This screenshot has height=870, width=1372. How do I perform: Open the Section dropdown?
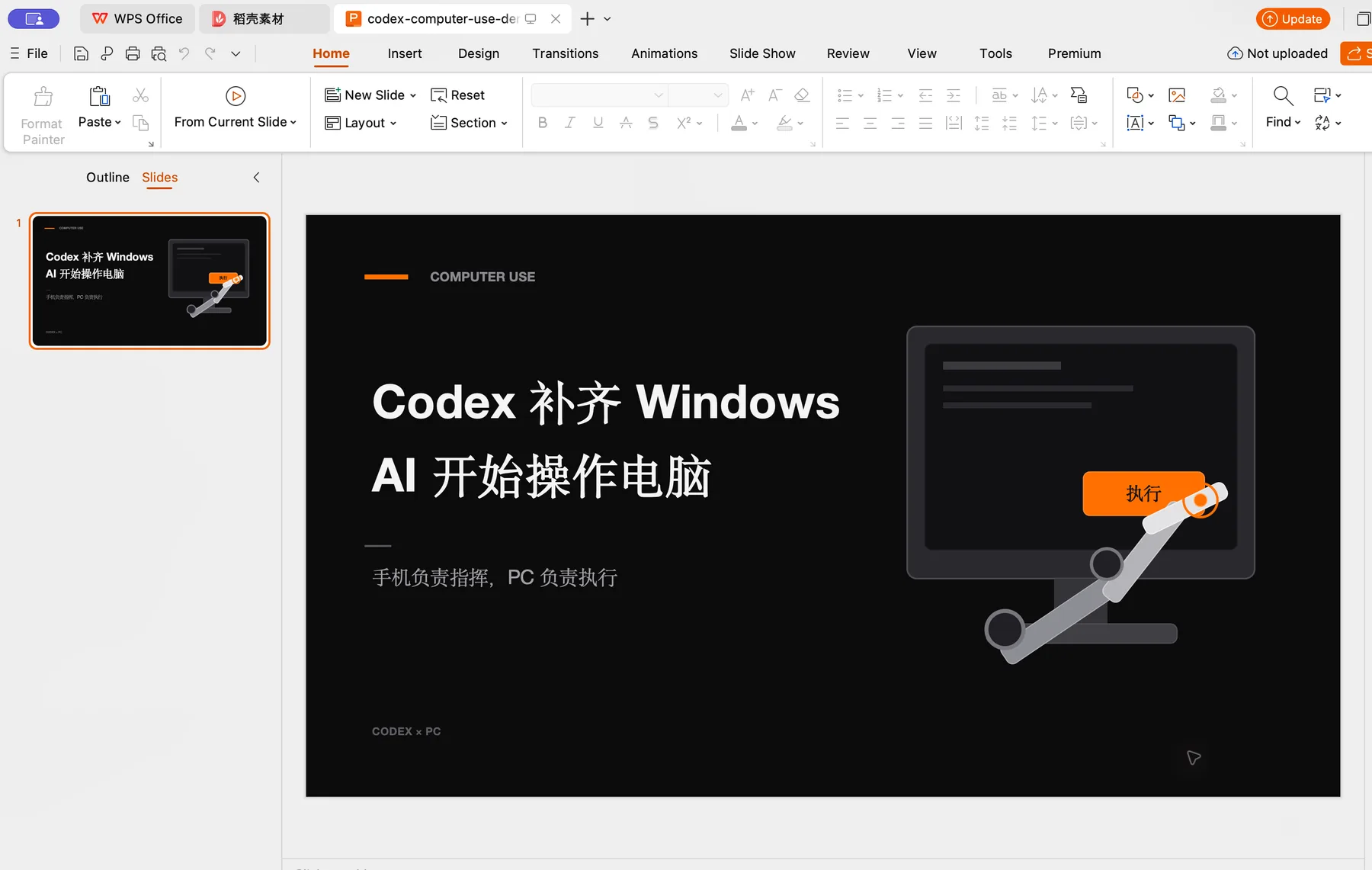pyautogui.click(x=469, y=123)
